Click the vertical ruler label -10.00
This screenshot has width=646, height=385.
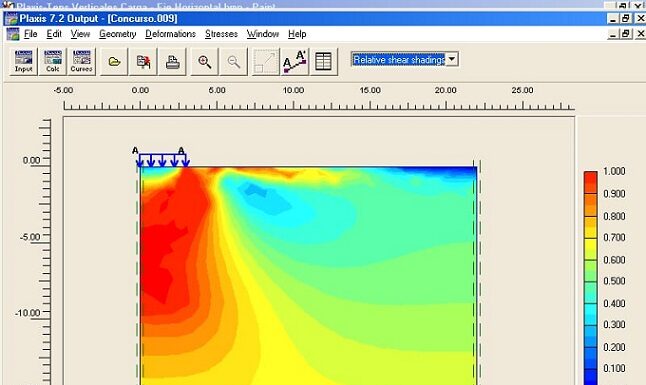pyautogui.click(x=28, y=313)
